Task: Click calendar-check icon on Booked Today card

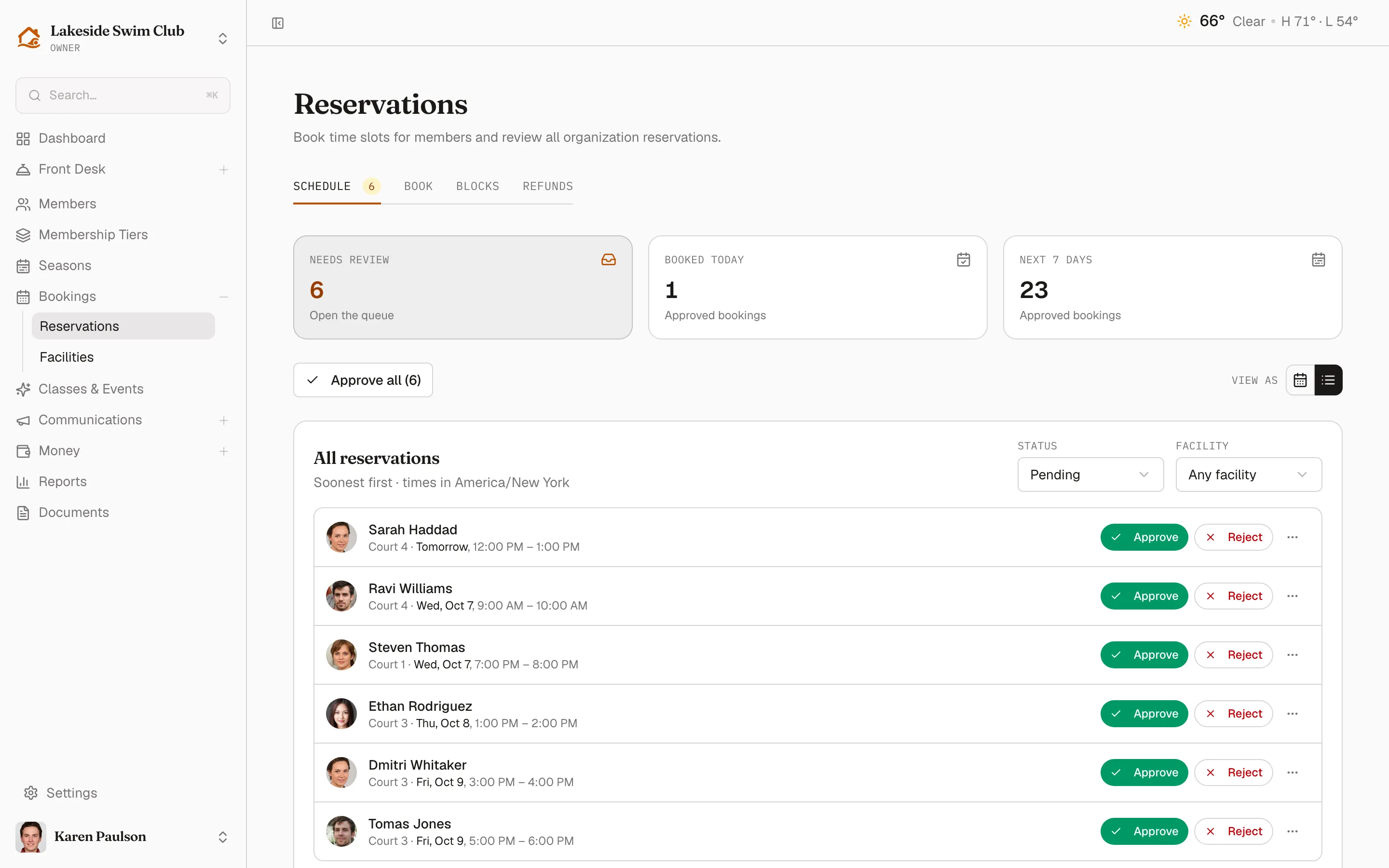Action: pos(964,259)
